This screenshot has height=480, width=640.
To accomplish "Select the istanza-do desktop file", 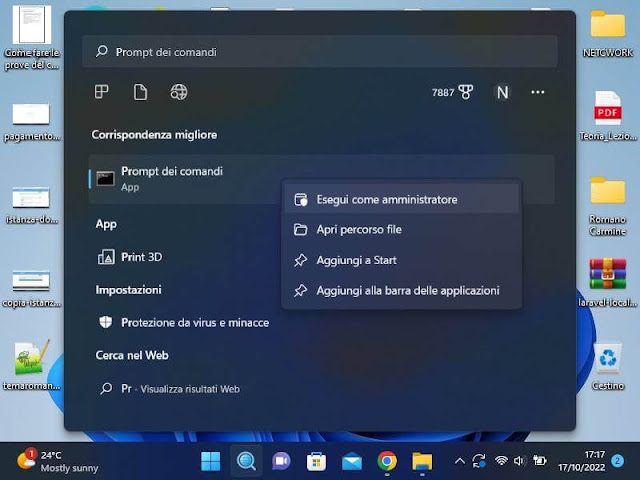I will [x=32, y=205].
